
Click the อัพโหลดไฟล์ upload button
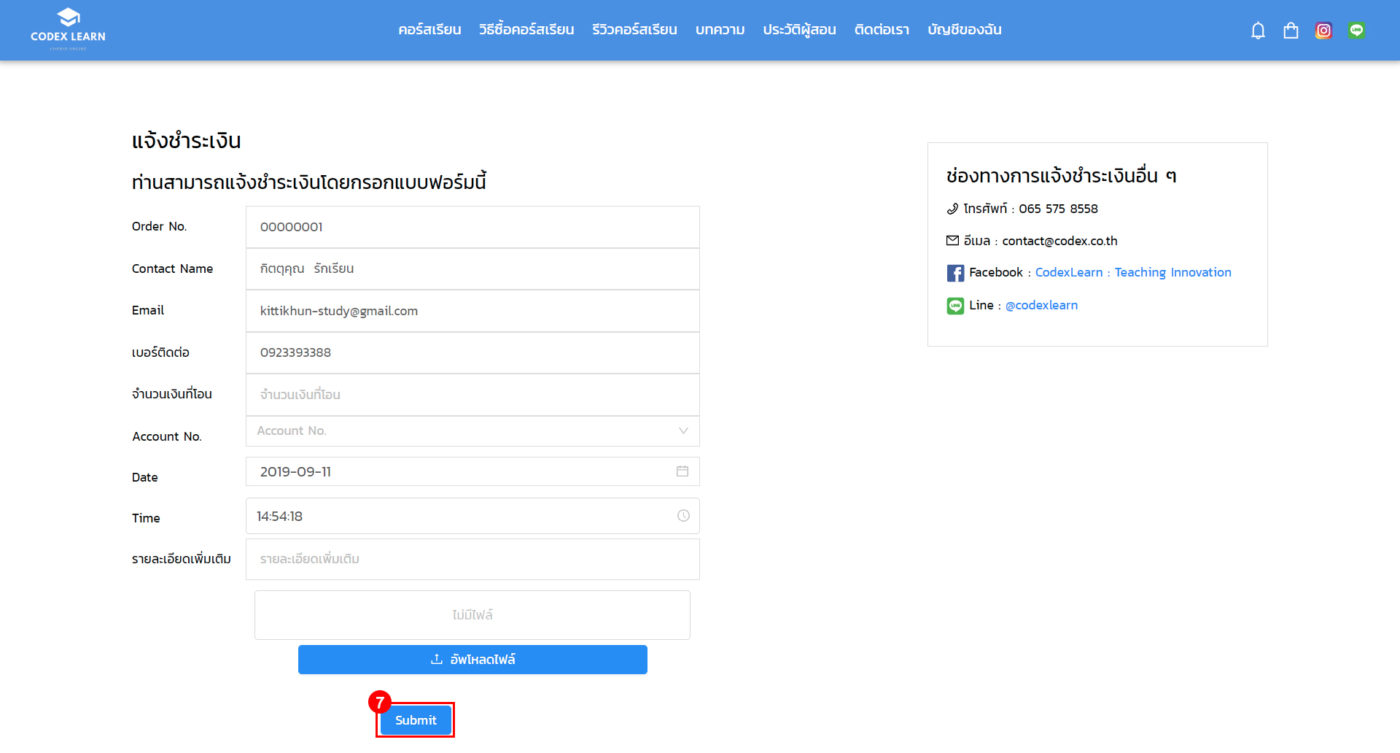click(x=472, y=660)
